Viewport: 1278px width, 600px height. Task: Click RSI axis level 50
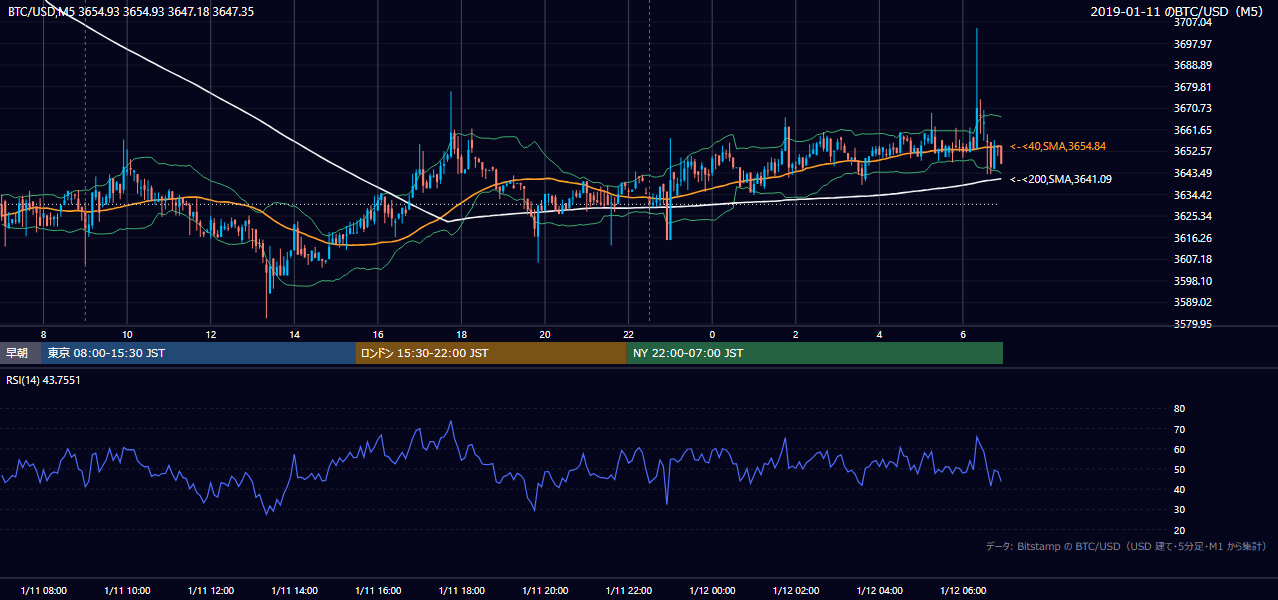coord(1179,469)
